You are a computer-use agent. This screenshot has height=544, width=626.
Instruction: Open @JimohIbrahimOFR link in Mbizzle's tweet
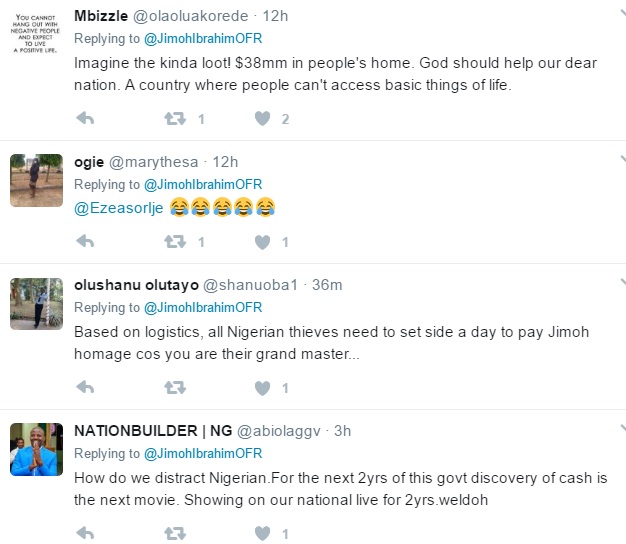[x=203, y=39]
